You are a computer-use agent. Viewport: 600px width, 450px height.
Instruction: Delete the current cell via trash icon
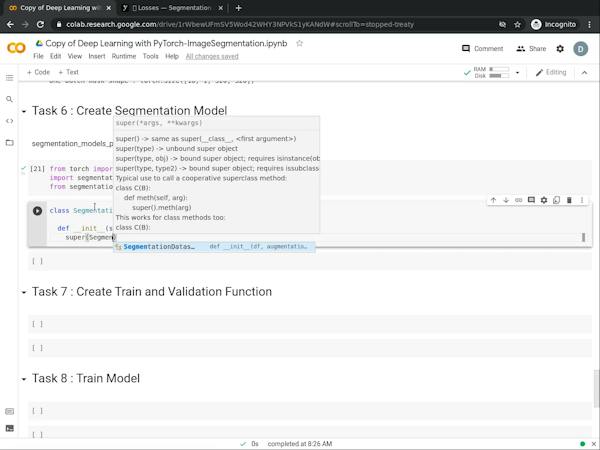(x=569, y=200)
